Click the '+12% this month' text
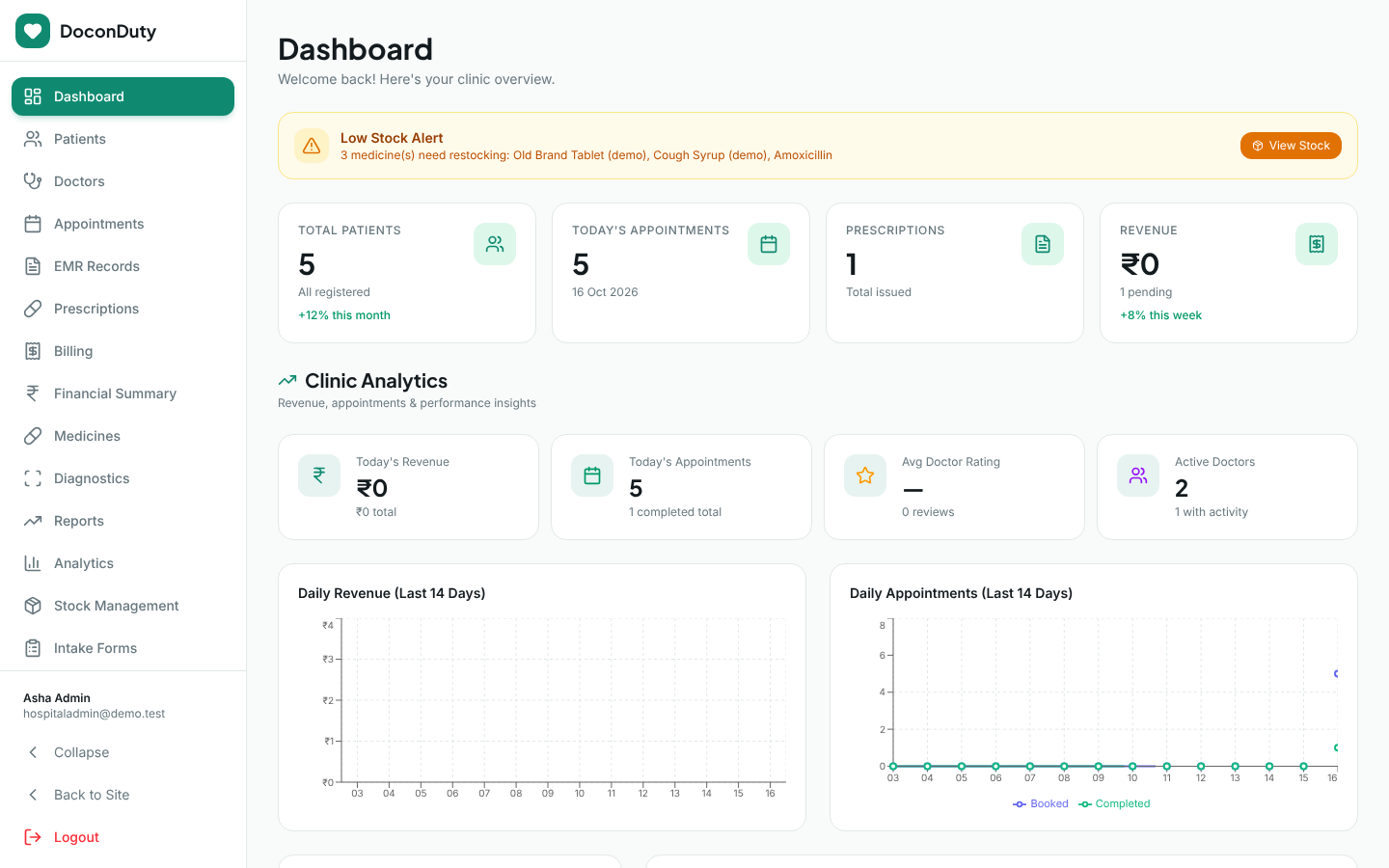1389x868 pixels. [x=344, y=315]
